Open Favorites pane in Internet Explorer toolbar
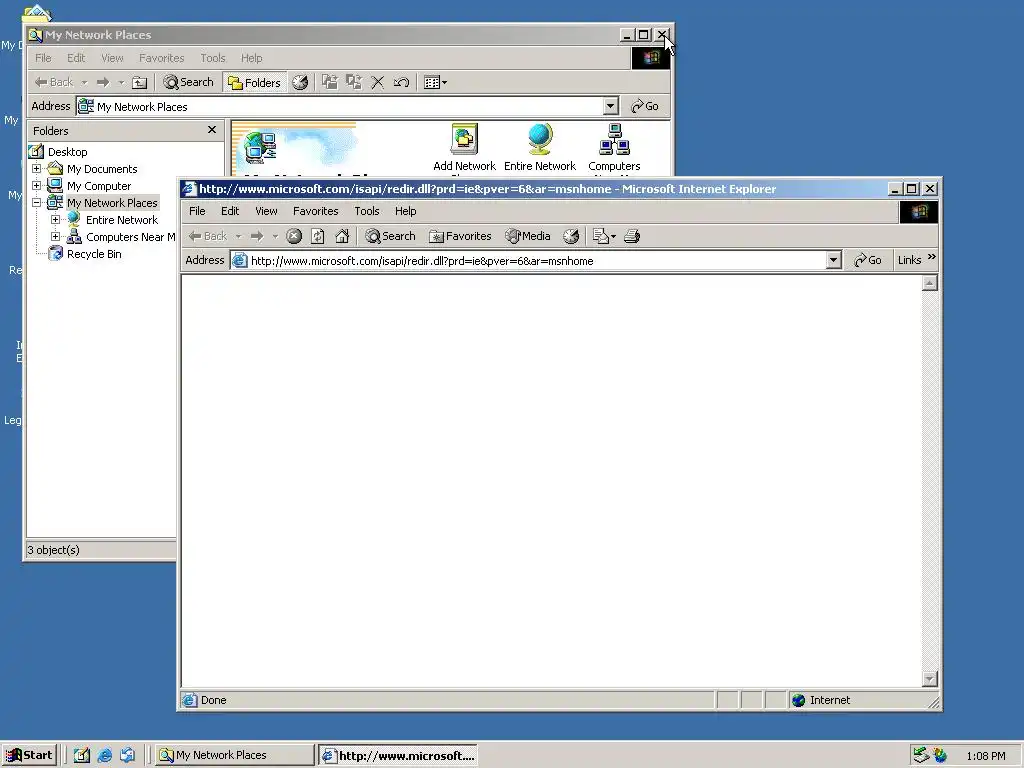This screenshot has height=768, width=1024. click(x=460, y=236)
